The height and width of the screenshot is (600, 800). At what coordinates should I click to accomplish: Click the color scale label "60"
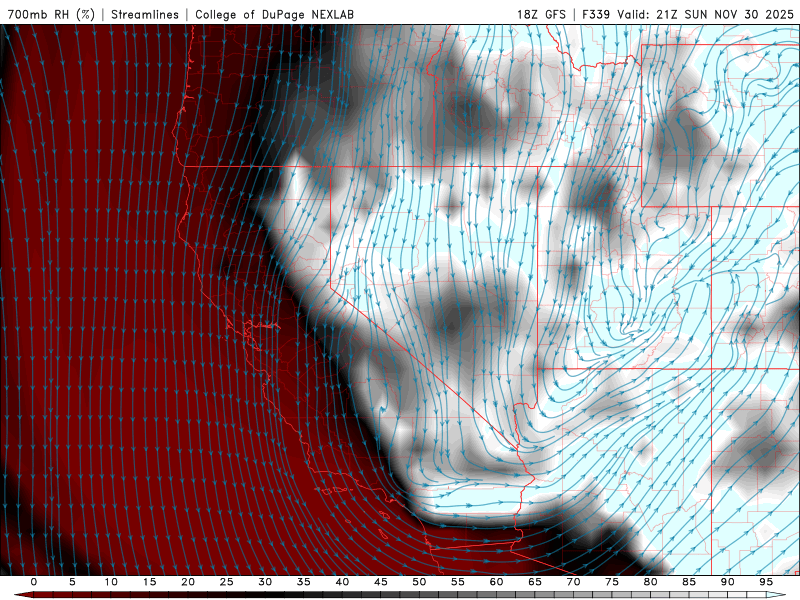click(496, 582)
